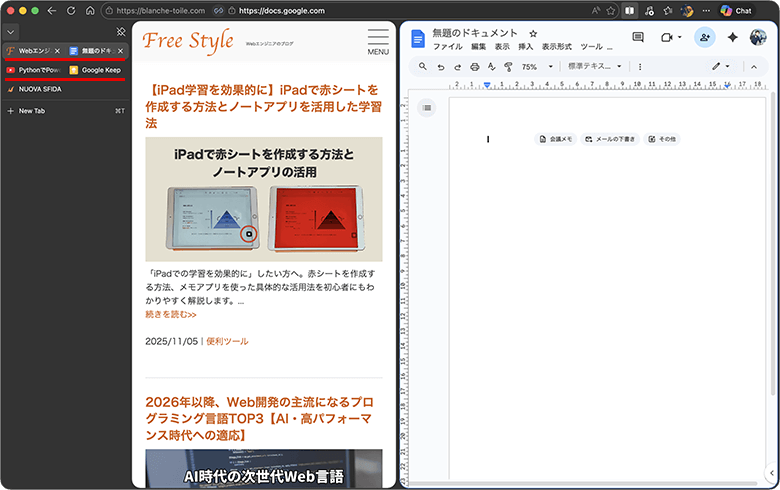Open the comment history icon
The height and width of the screenshot is (490, 780).
coord(637,37)
